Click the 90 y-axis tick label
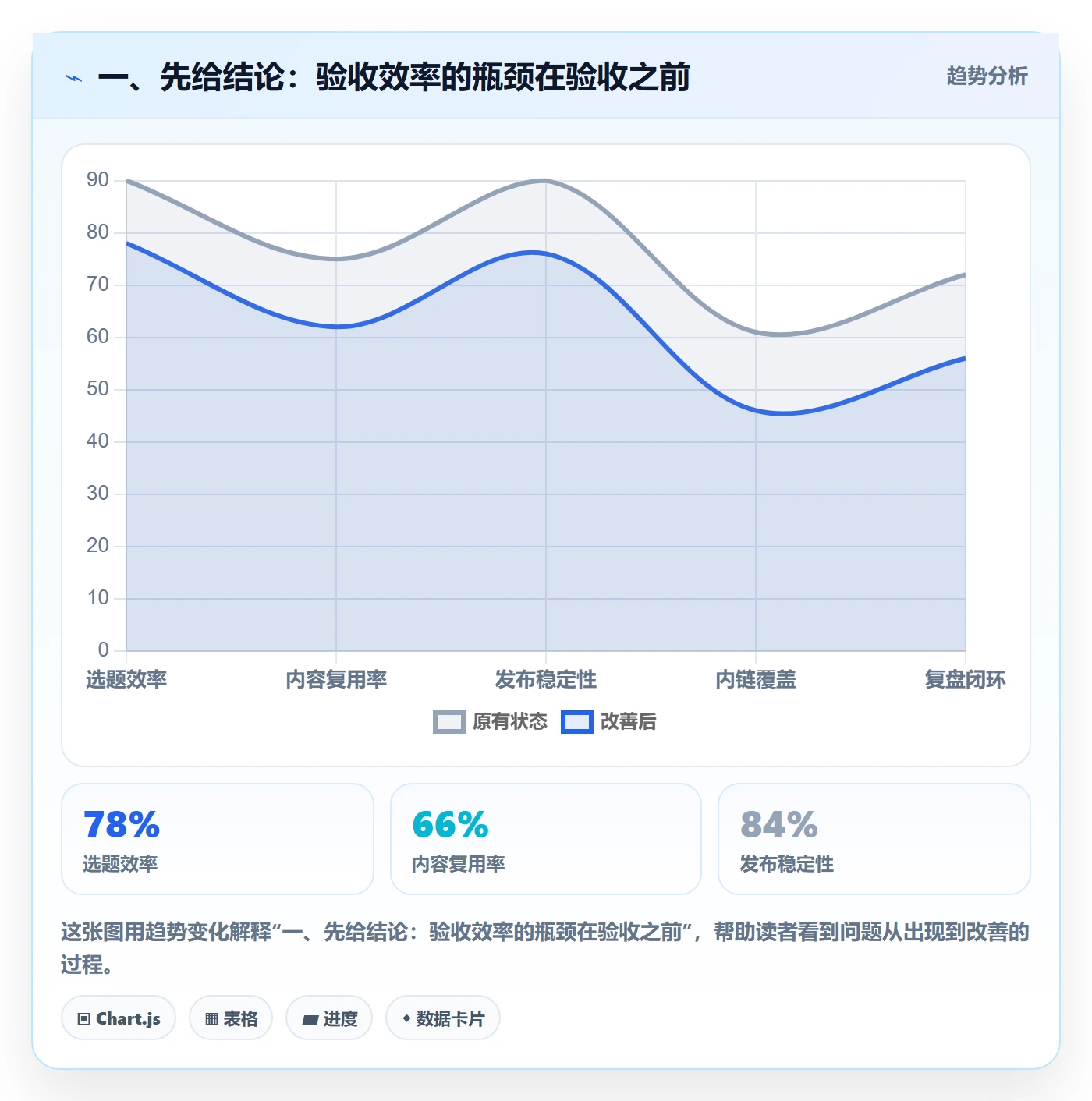This screenshot has width=1092, height=1101. 97,180
